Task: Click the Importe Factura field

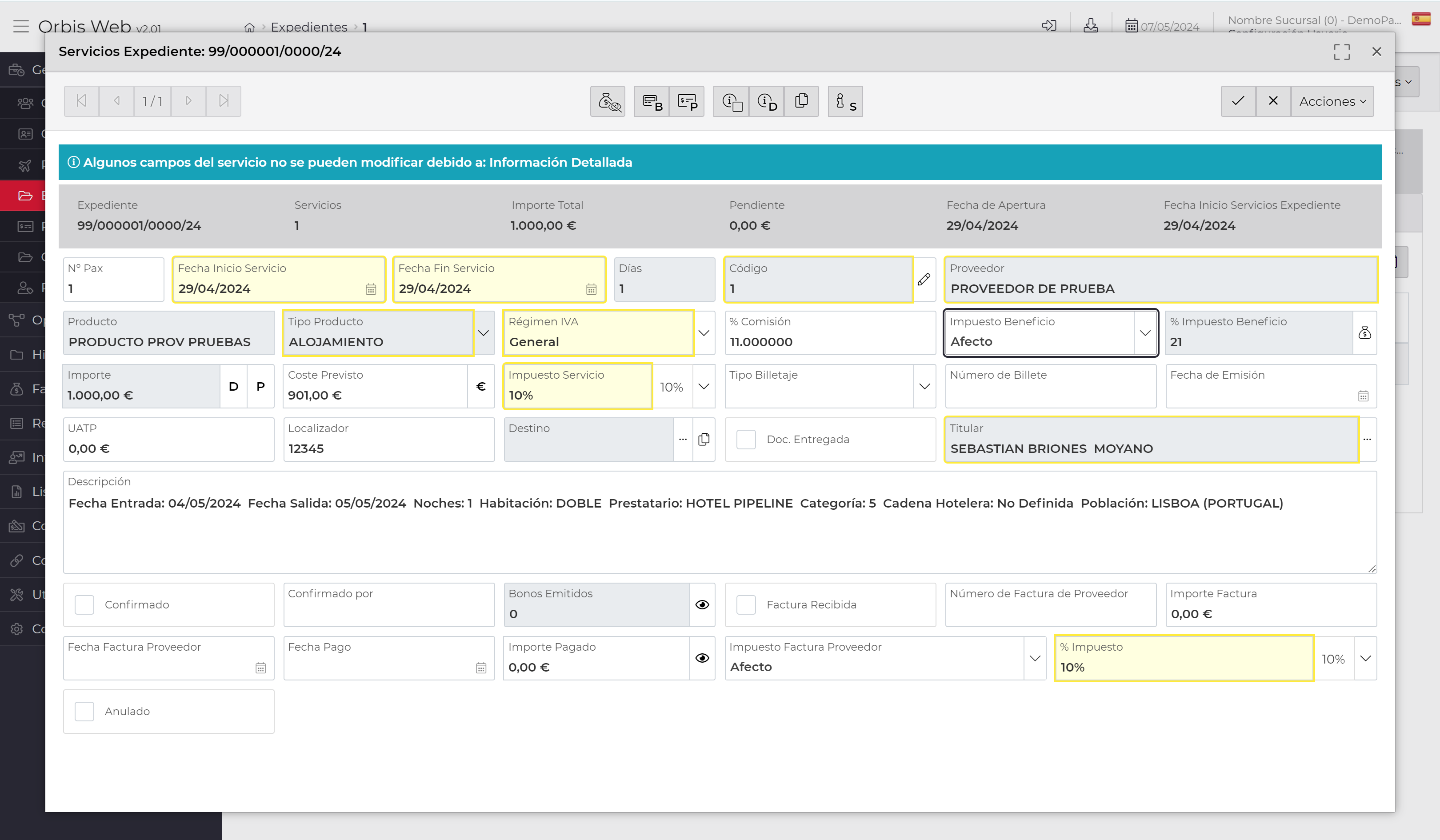Action: [1271, 604]
